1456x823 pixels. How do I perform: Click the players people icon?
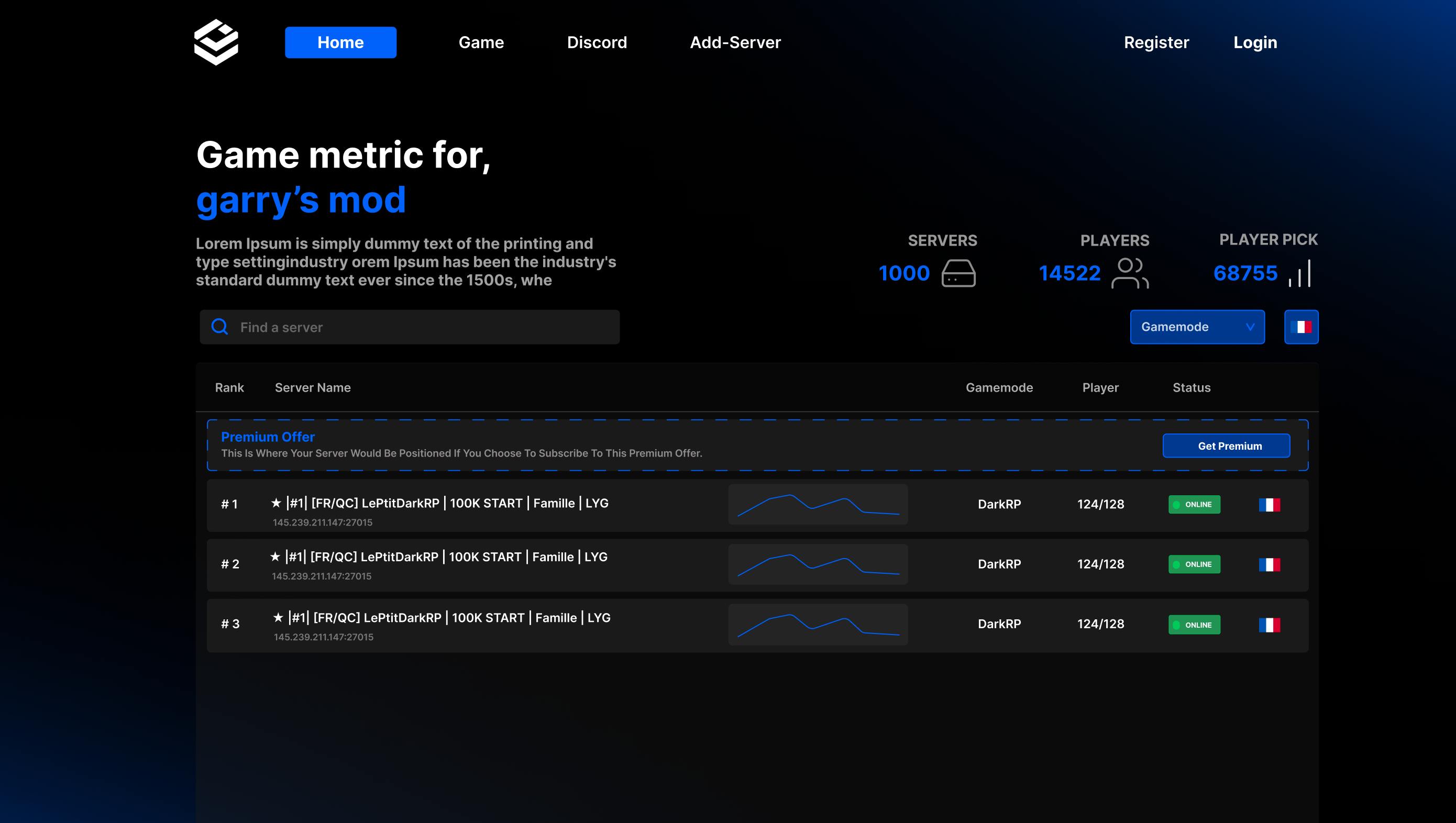click(1130, 273)
